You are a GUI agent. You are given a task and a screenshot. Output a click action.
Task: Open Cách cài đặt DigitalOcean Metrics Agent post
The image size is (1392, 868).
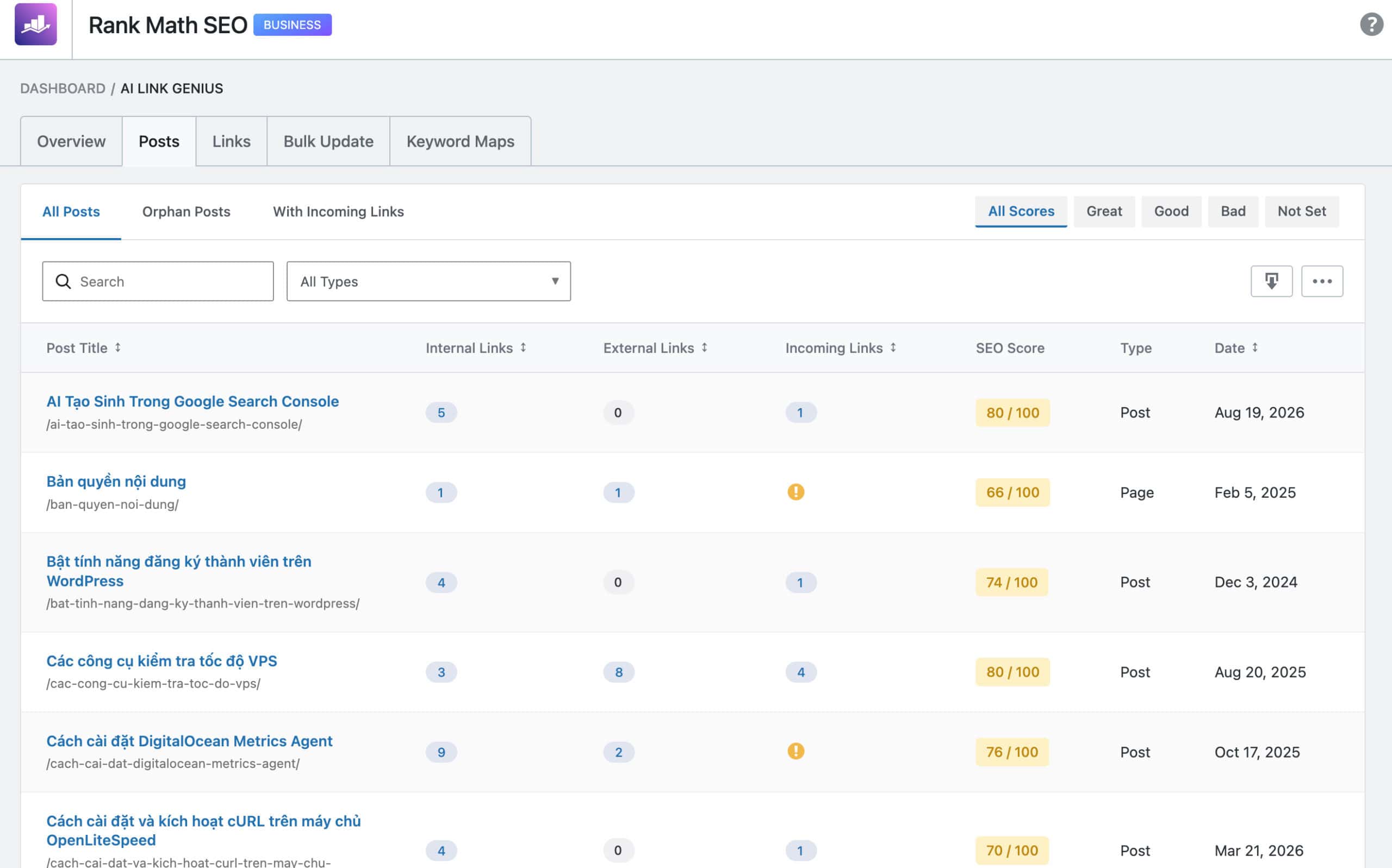(190, 741)
